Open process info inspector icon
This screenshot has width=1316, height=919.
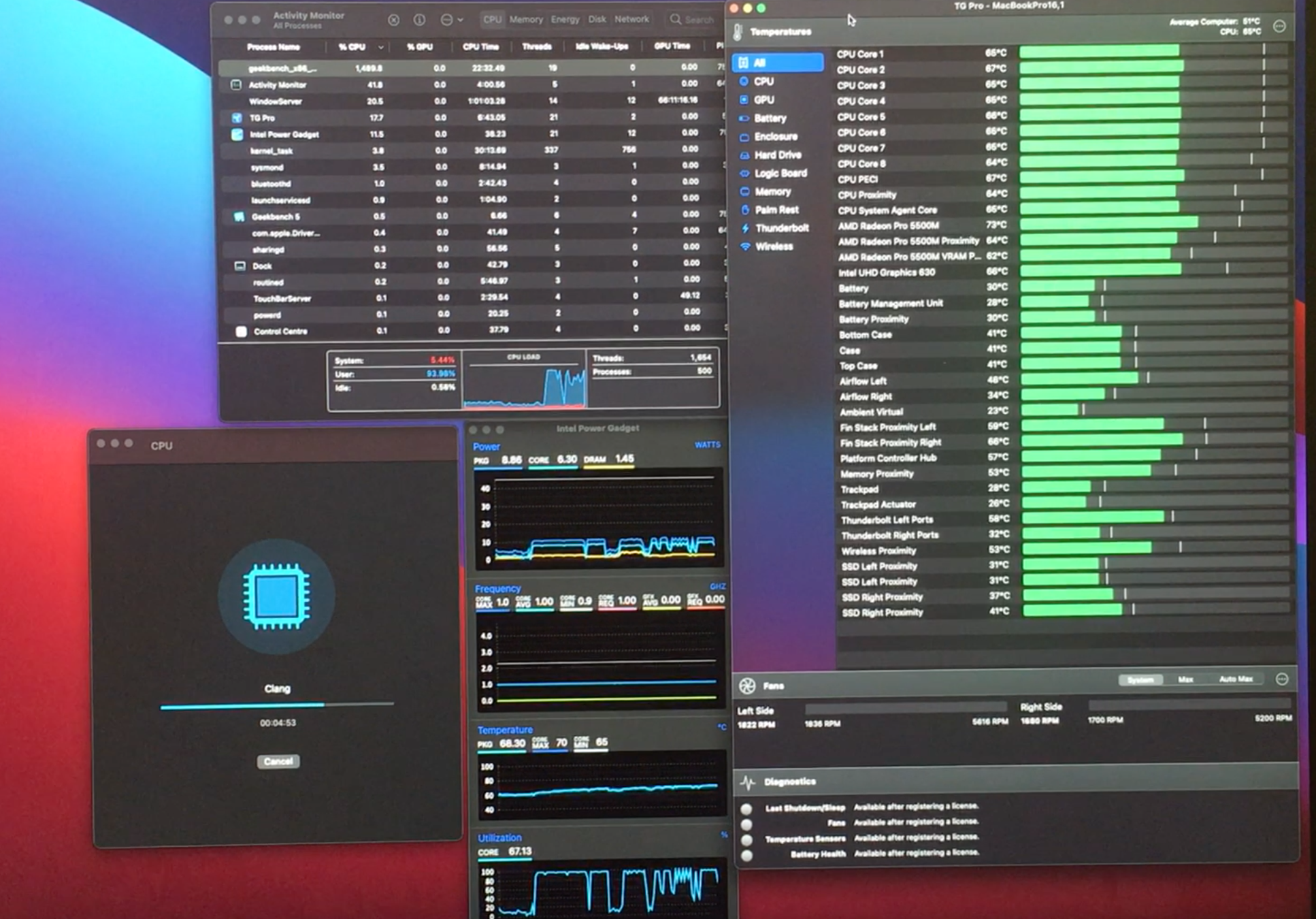pos(419,20)
